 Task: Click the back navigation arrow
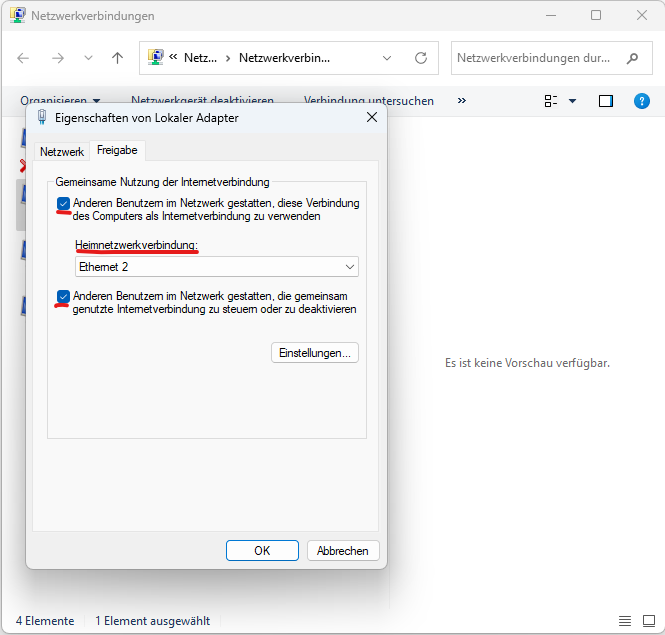24,58
